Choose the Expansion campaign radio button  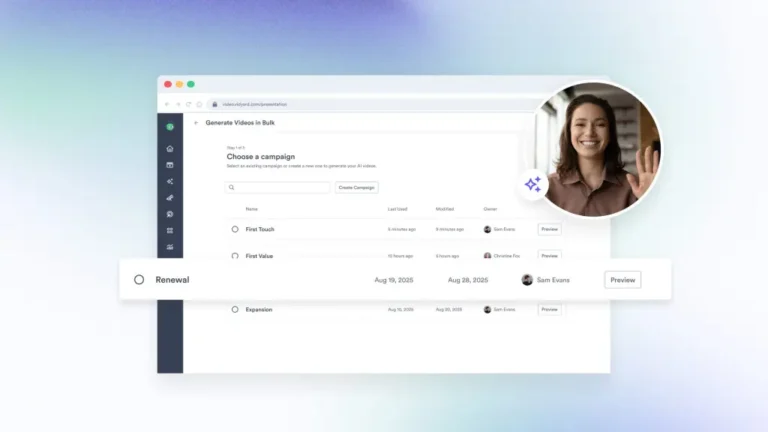click(x=235, y=309)
